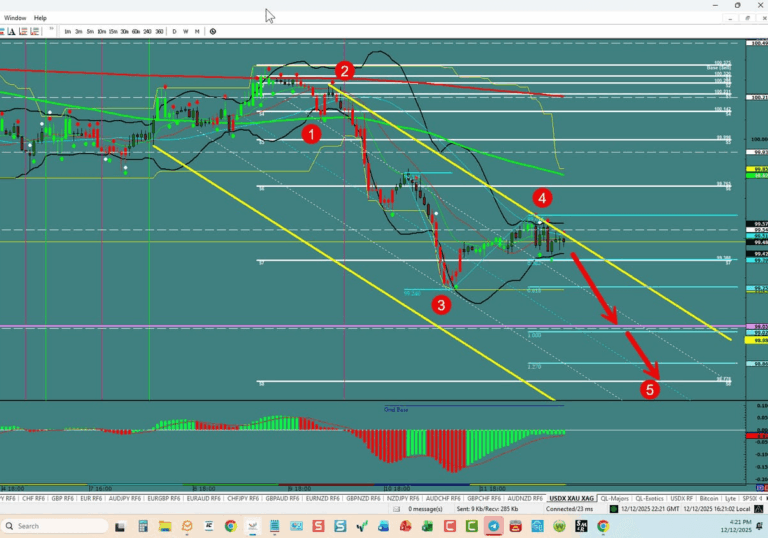Switch to the USDX RF chart tab
The width and height of the screenshot is (768, 538).
point(681,498)
